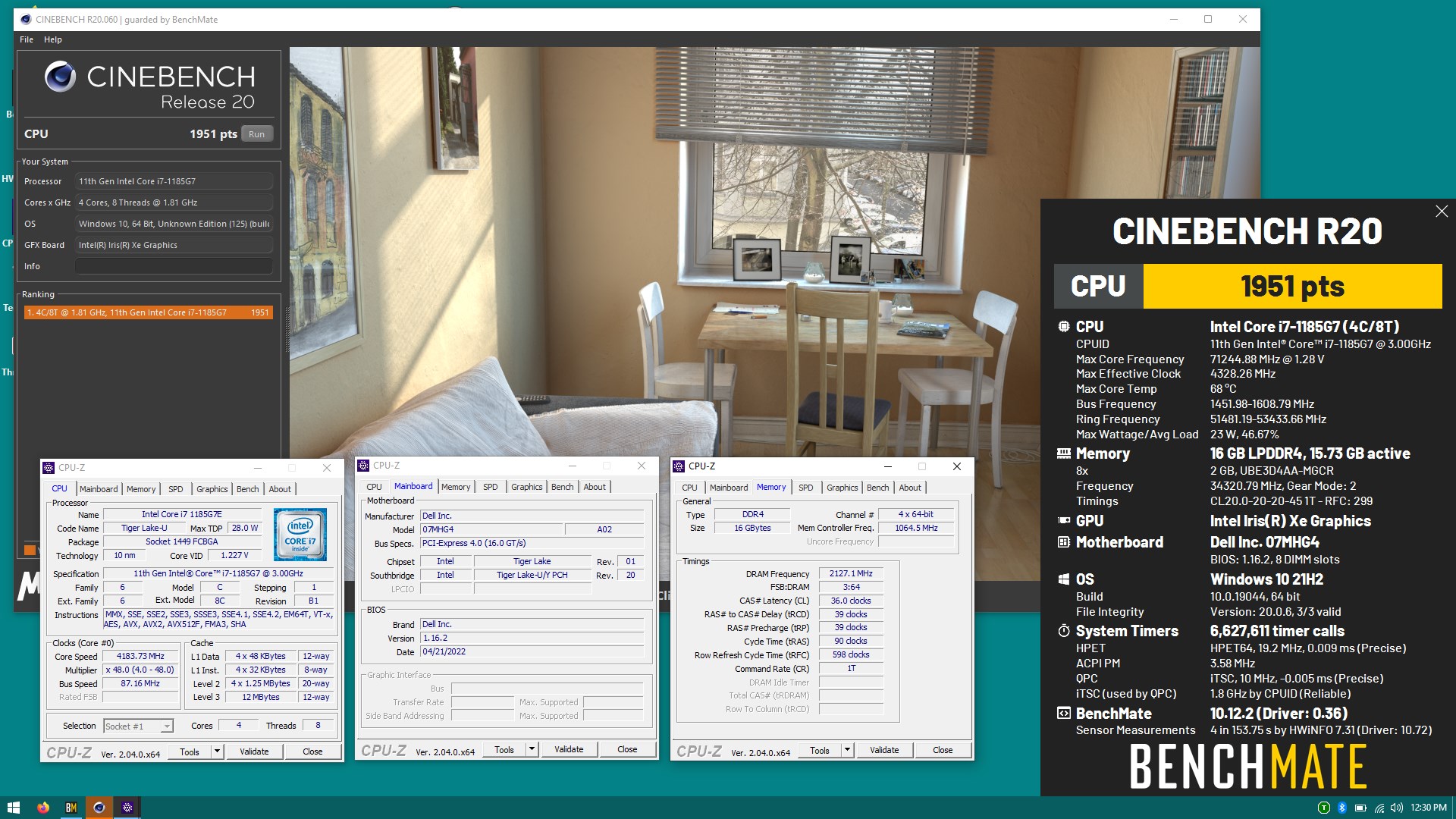Open BenchMate from the taskbar
This screenshot has height=819, width=1456.
[71, 808]
